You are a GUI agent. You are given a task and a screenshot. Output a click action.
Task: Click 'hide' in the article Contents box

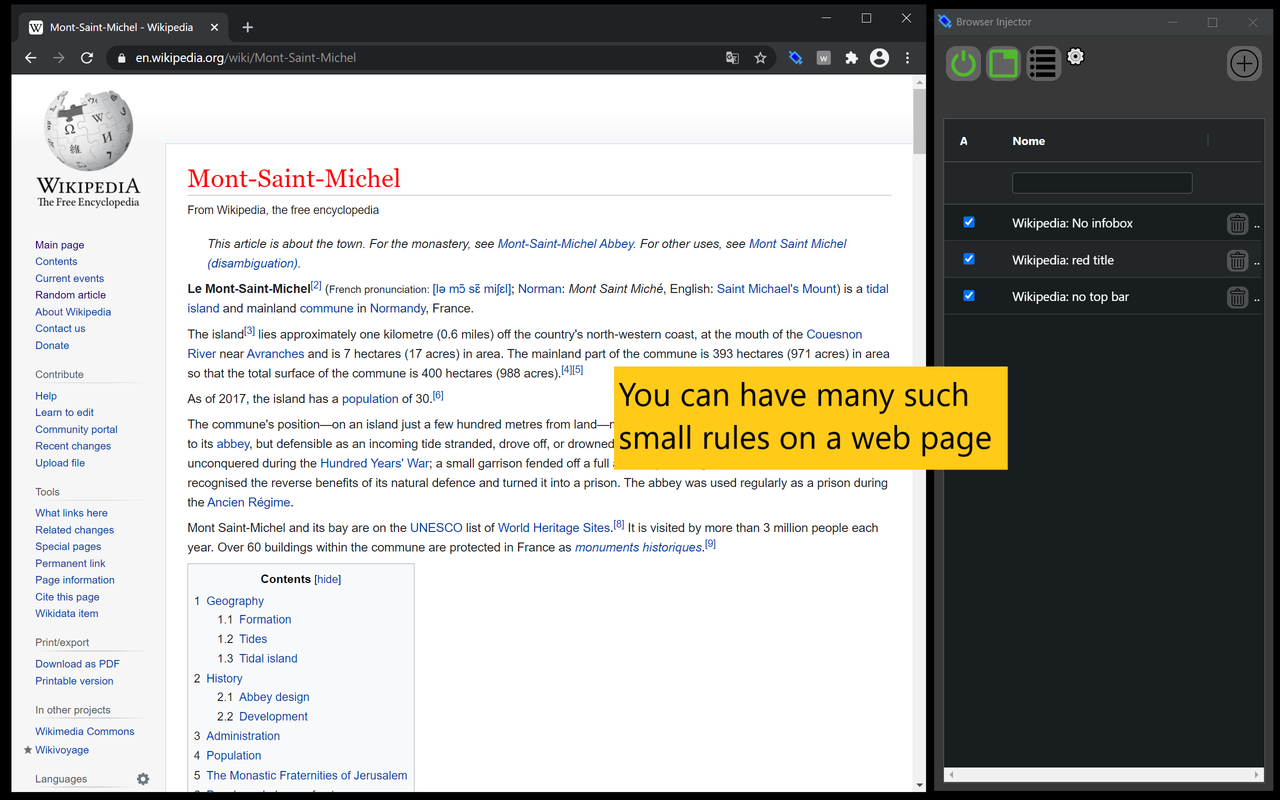click(327, 579)
